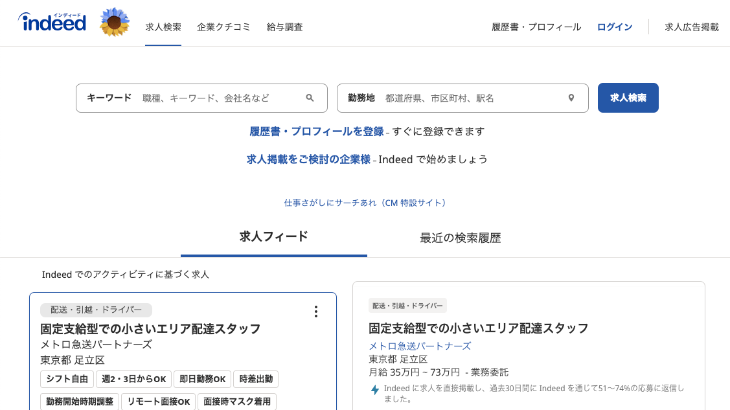This screenshot has height=410, width=730.
Task: Click the 週2・3日からOK tag
Action: (x=134, y=379)
